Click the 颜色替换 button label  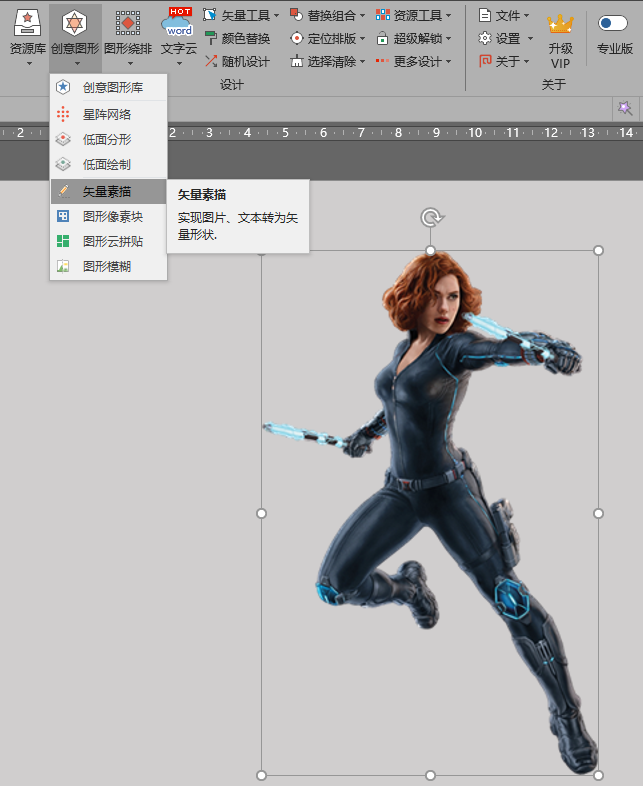point(246,39)
